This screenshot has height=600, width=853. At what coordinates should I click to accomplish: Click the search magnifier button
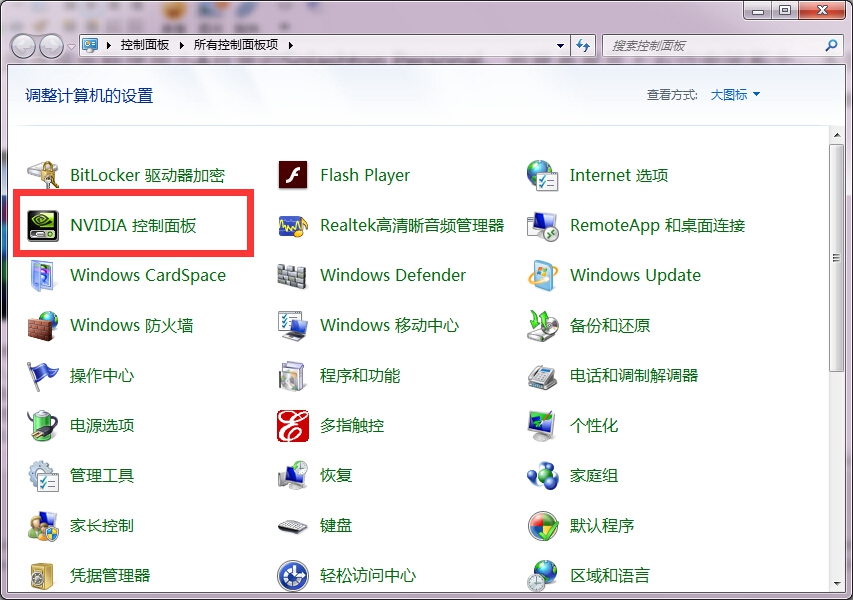[831, 46]
